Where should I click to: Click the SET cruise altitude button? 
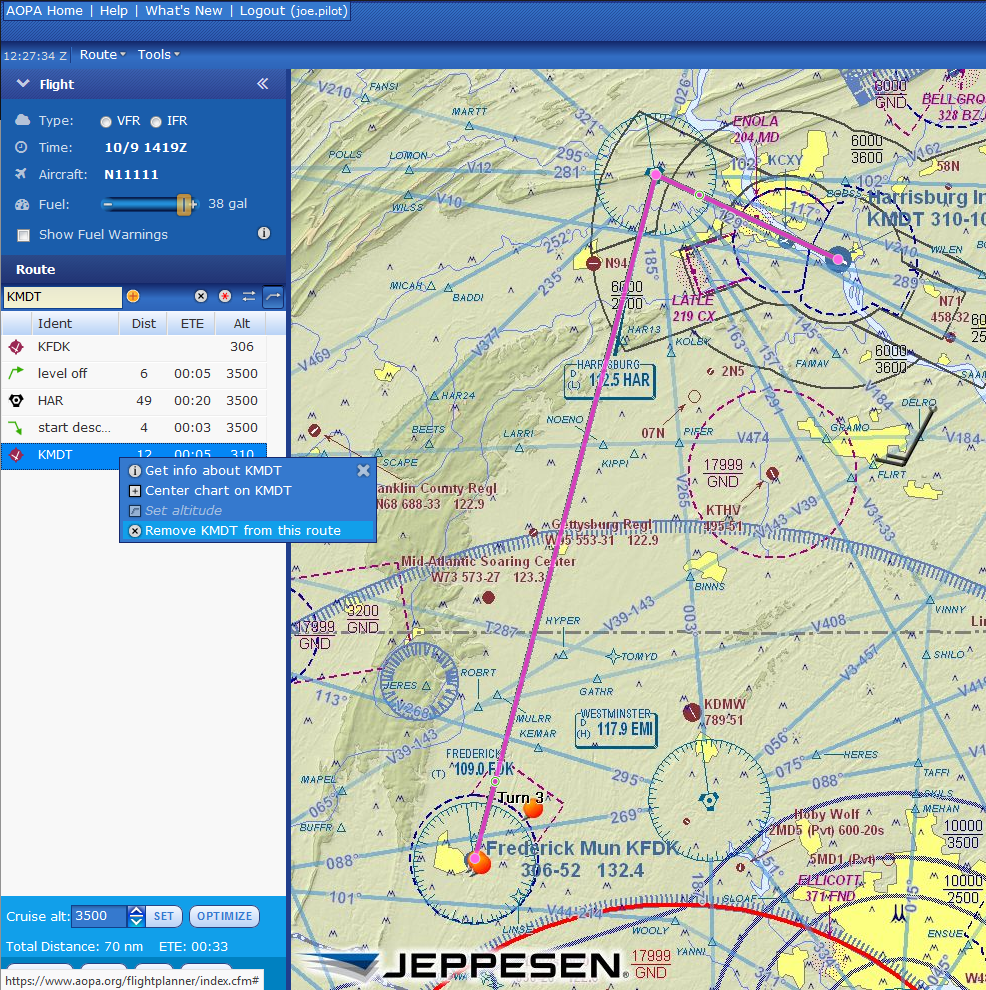click(163, 916)
